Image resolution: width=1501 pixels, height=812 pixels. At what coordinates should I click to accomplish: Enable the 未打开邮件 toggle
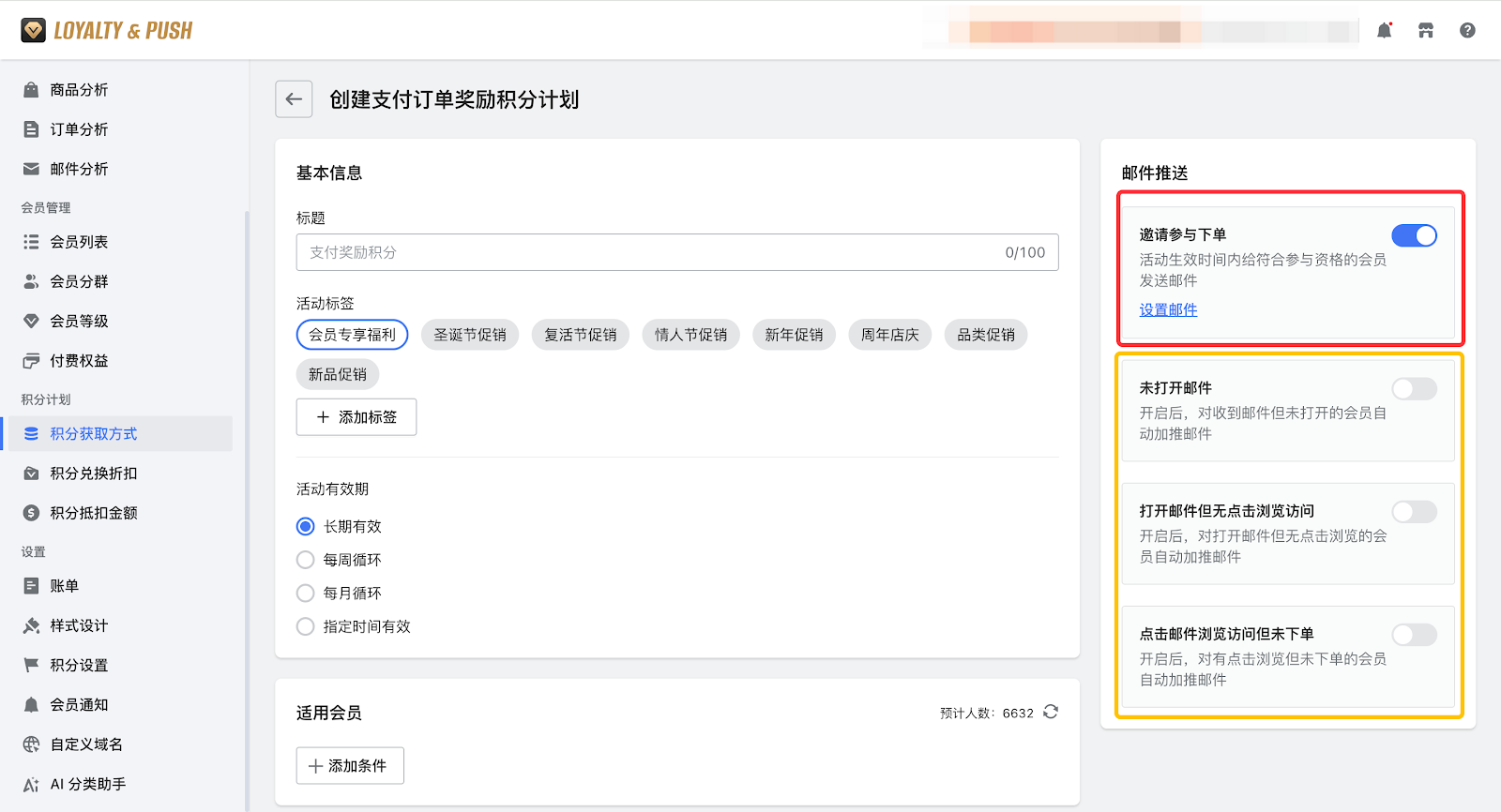[x=1414, y=389]
